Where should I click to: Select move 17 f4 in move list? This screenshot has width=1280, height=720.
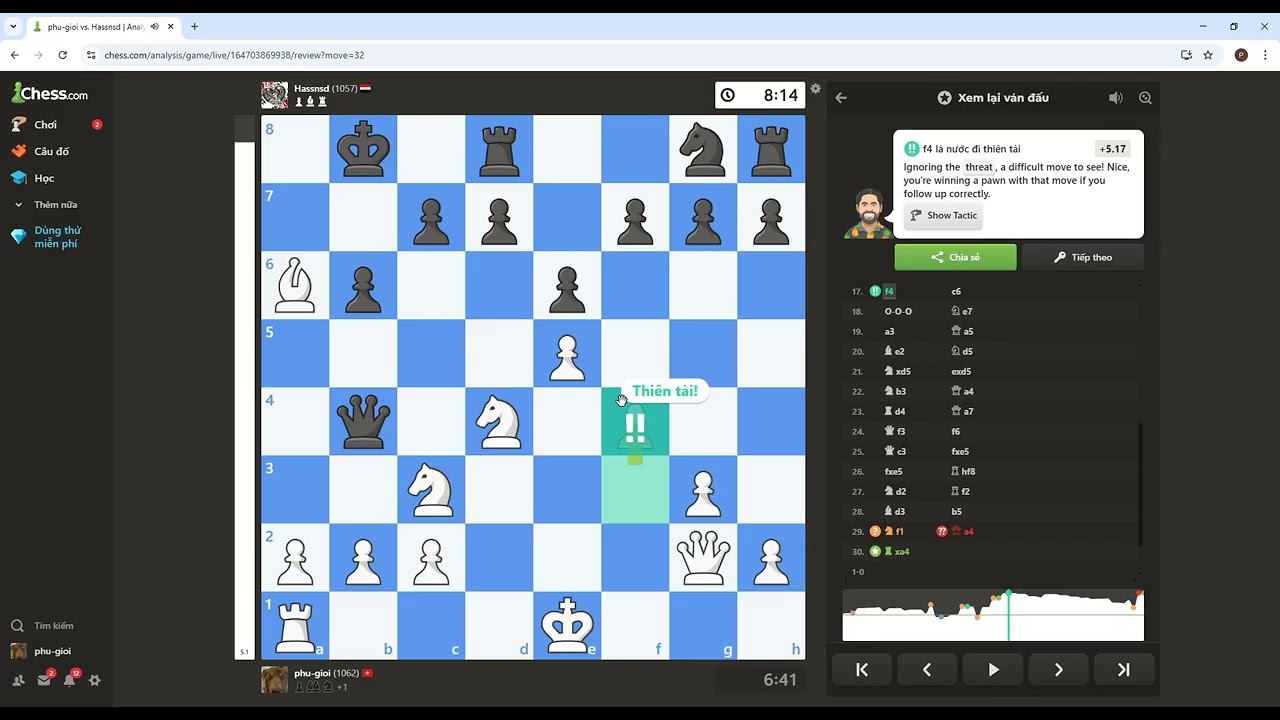click(x=889, y=292)
